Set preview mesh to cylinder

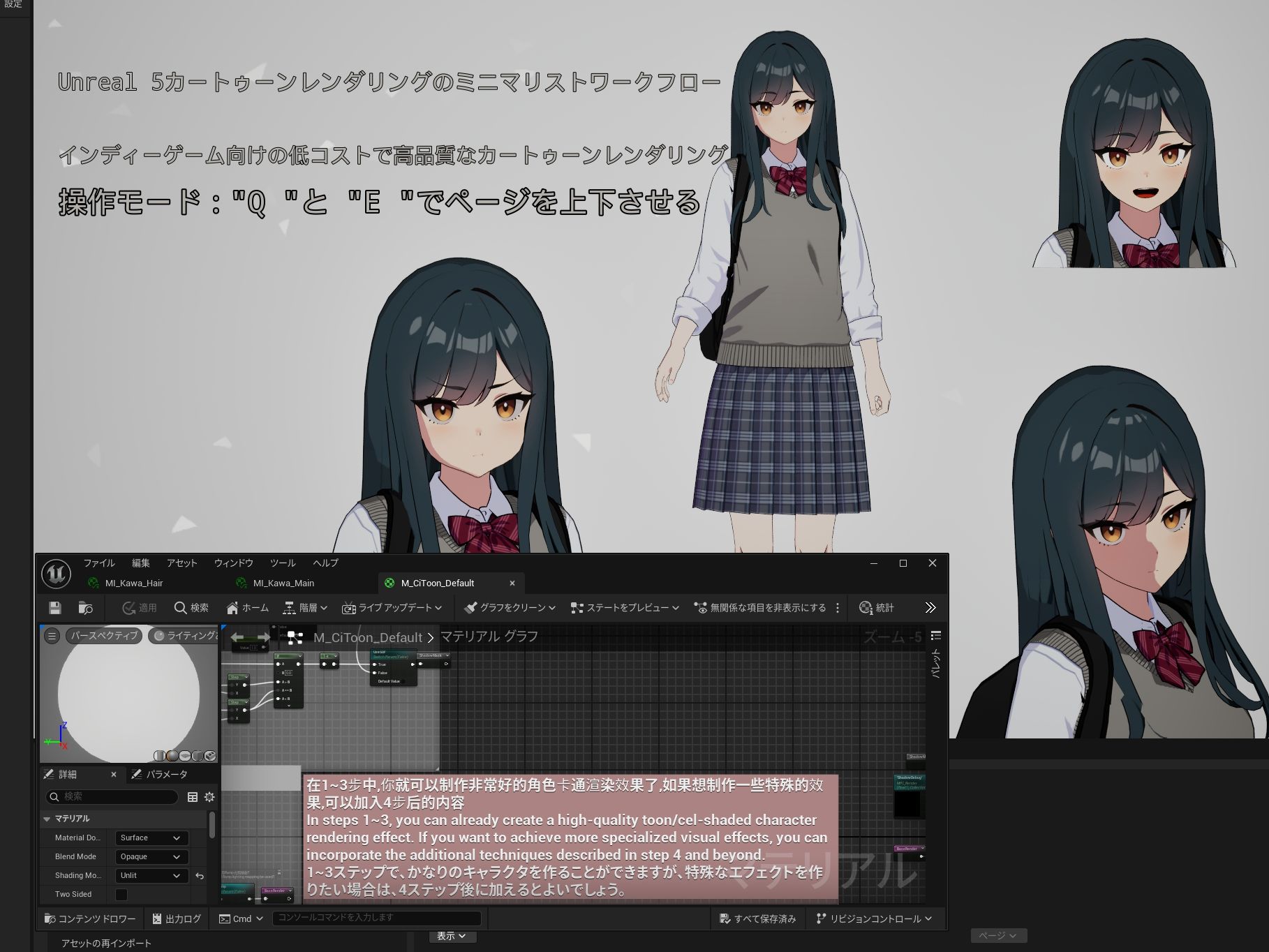coord(159,756)
